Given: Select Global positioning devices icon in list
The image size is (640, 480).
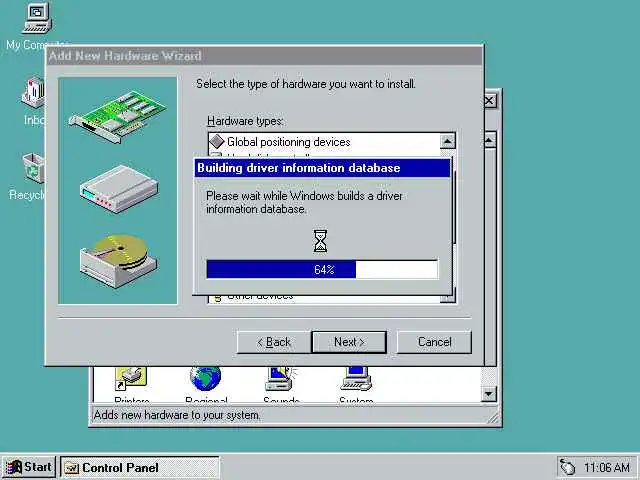Looking at the screenshot, I should pyautogui.click(x=217, y=142).
